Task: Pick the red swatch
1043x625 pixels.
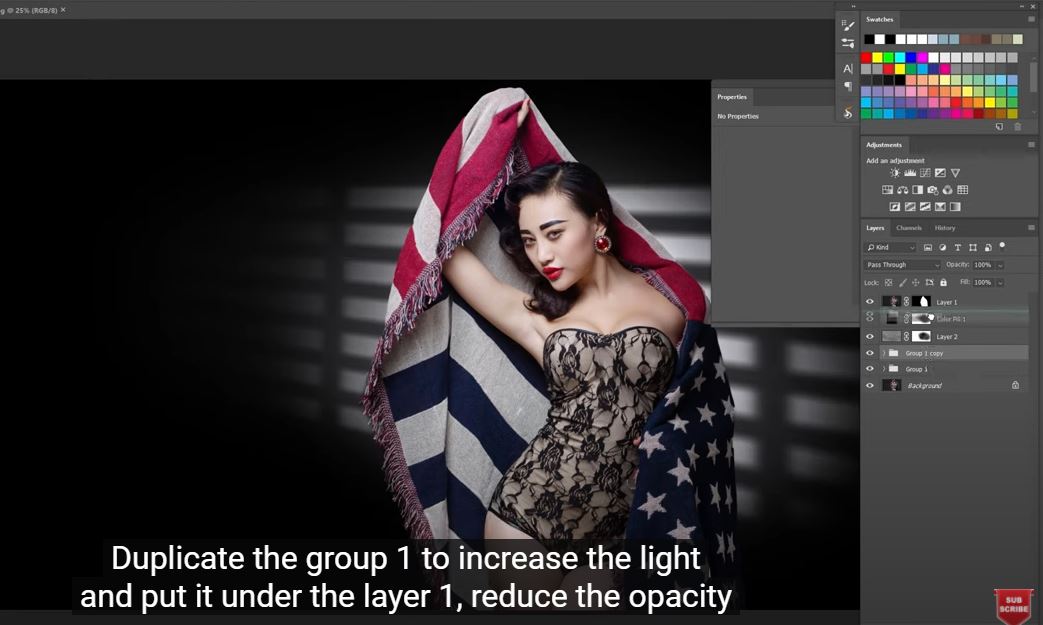Action: [x=866, y=58]
